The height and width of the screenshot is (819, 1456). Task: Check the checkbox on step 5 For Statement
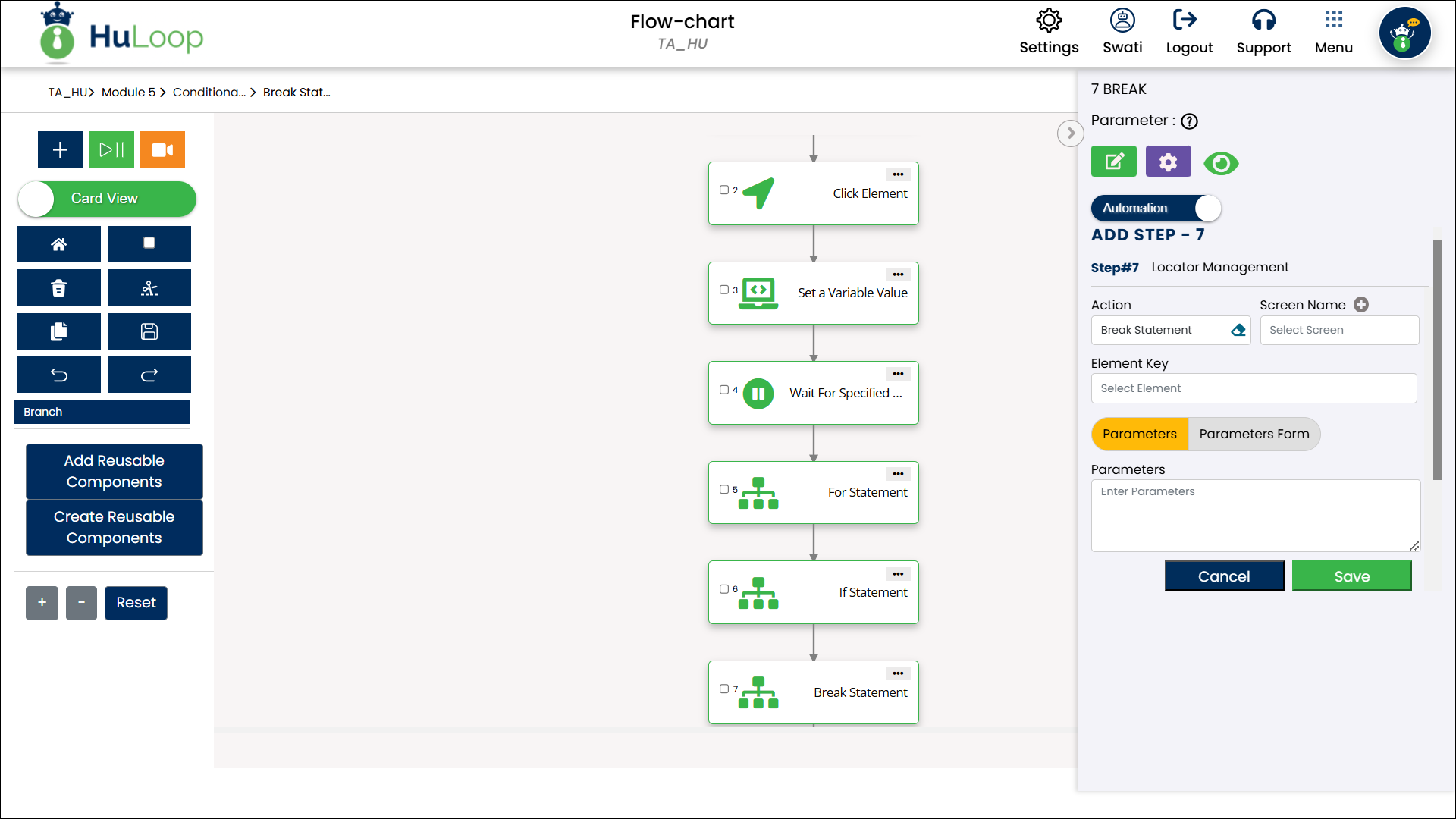[724, 489]
